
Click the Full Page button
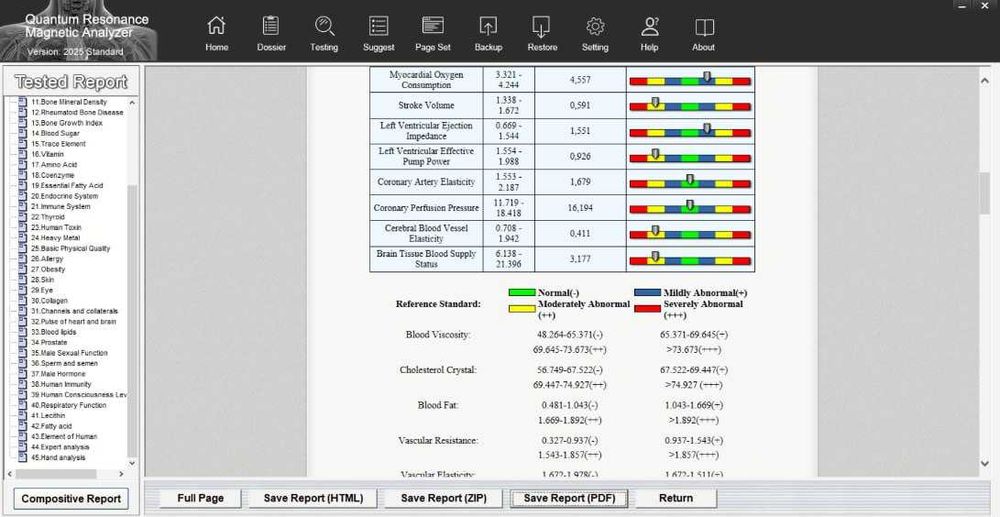(x=200, y=498)
